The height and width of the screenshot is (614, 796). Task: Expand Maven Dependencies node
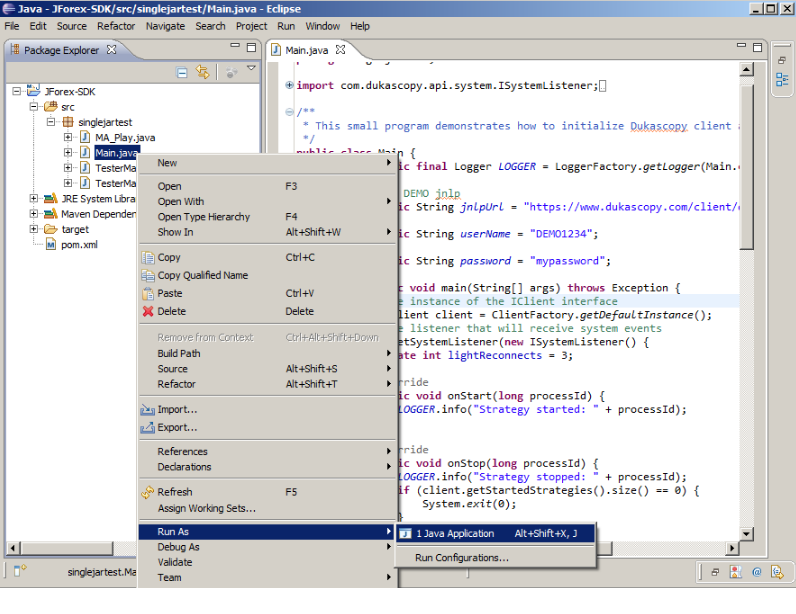34,214
